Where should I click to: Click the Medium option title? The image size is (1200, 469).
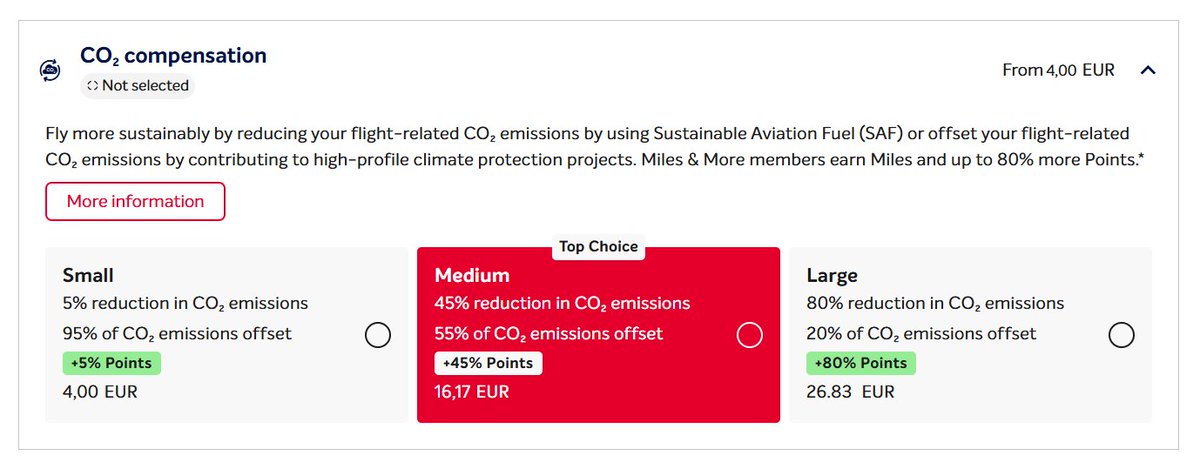(472, 275)
